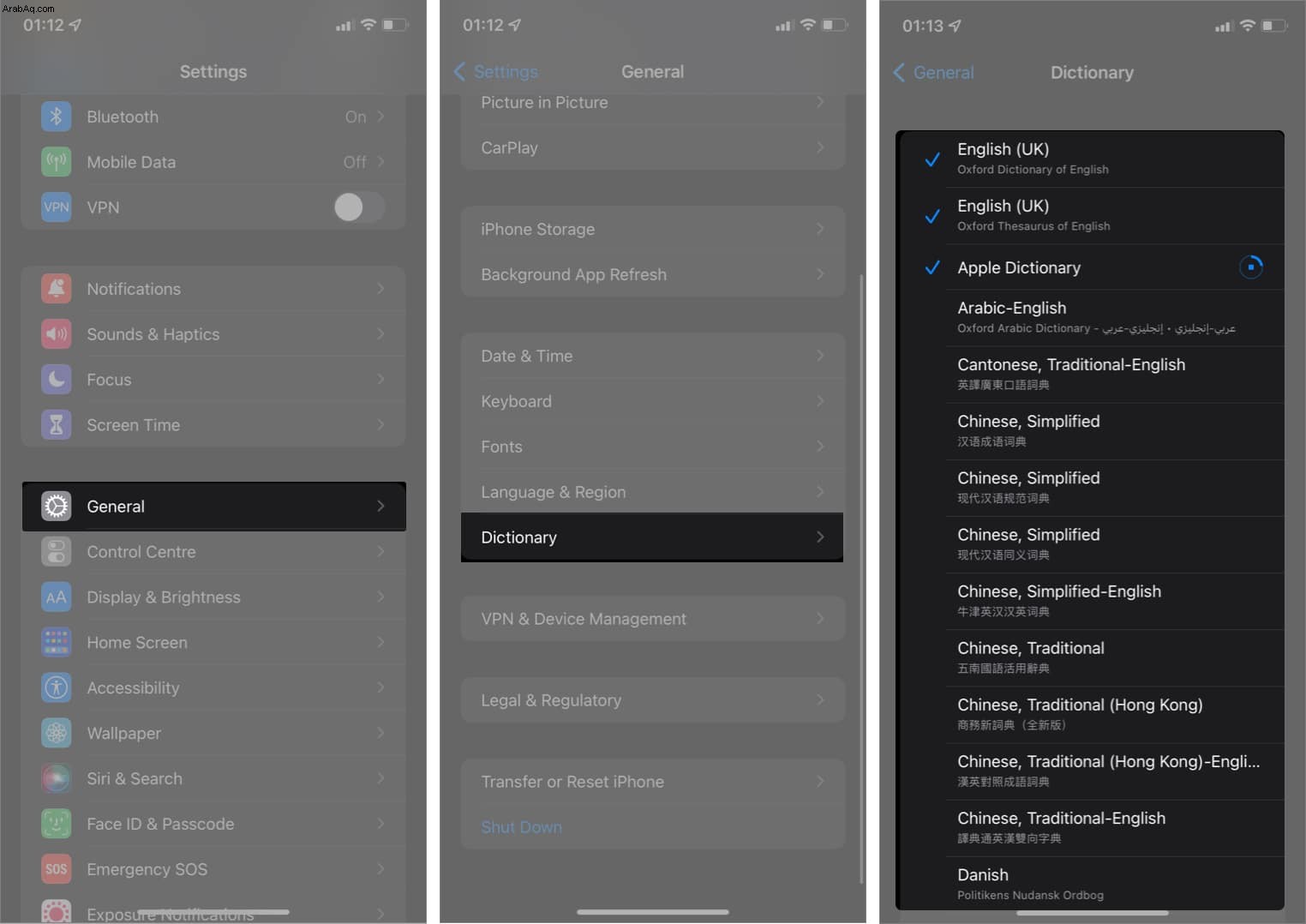This screenshot has width=1306, height=924.
Task: Open VPN & Device Management
Action: click(x=653, y=619)
